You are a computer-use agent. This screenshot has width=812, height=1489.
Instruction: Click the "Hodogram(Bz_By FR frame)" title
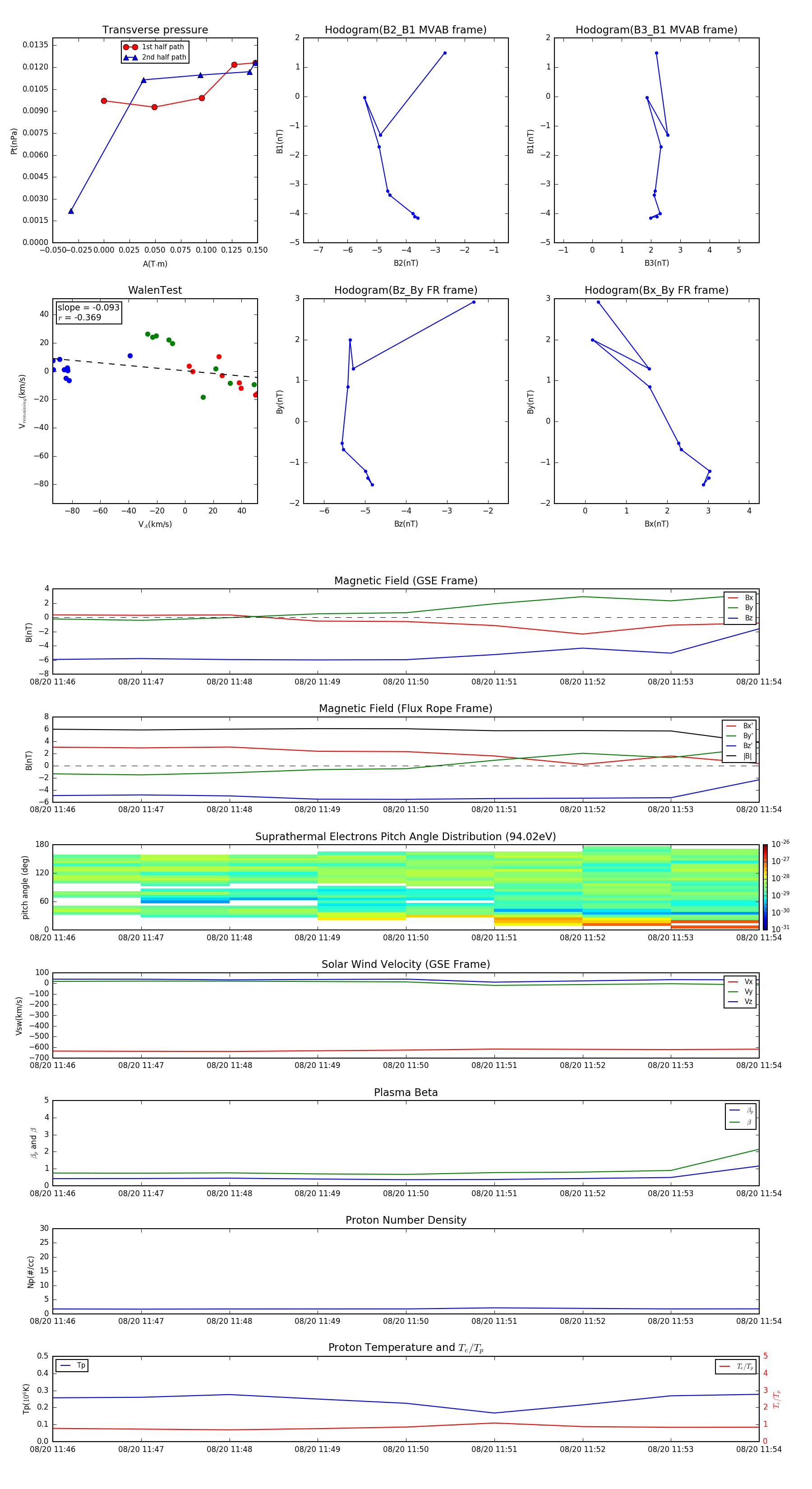(x=406, y=290)
